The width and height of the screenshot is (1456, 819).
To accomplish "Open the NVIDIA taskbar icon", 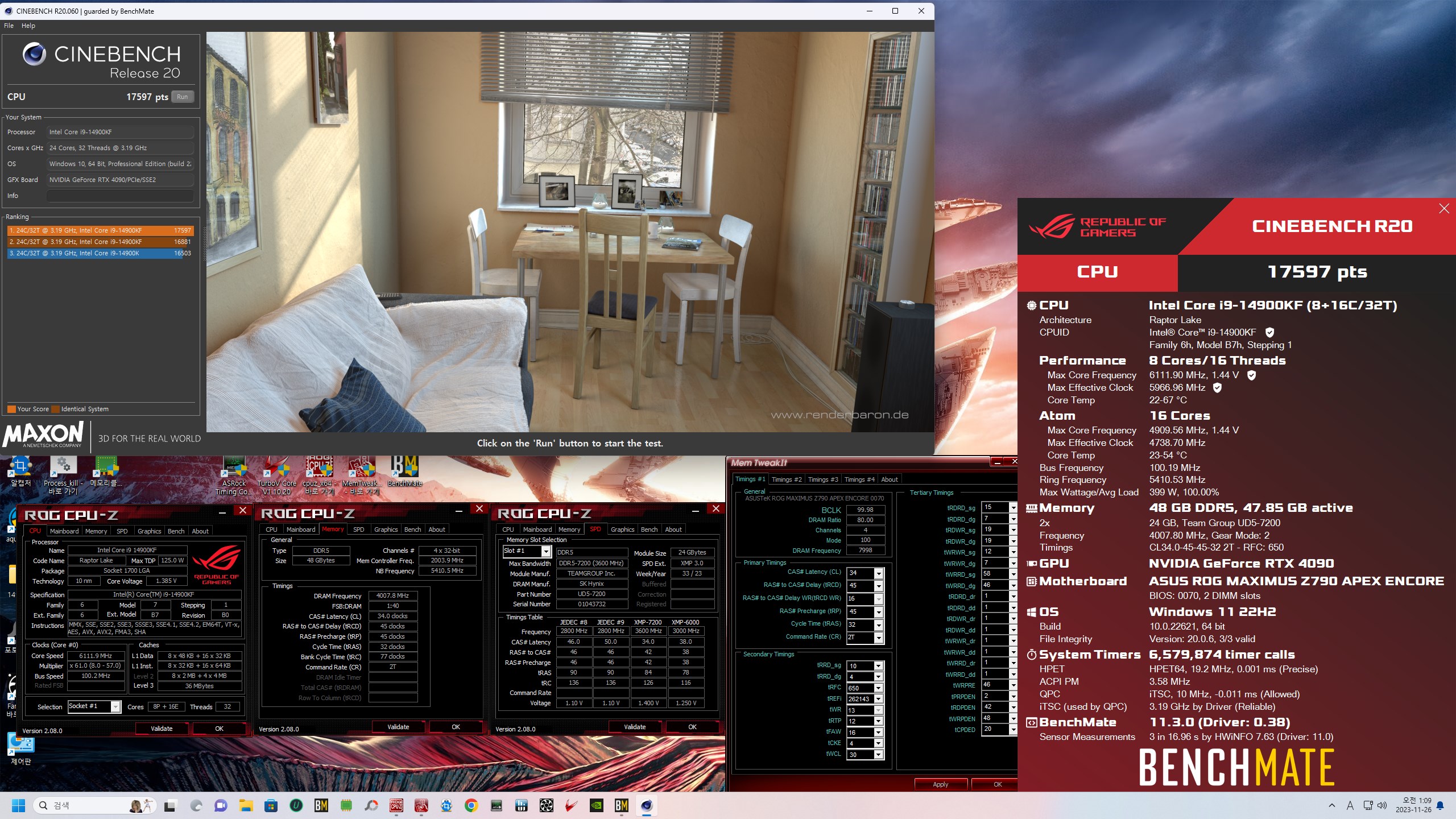I will [x=596, y=805].
